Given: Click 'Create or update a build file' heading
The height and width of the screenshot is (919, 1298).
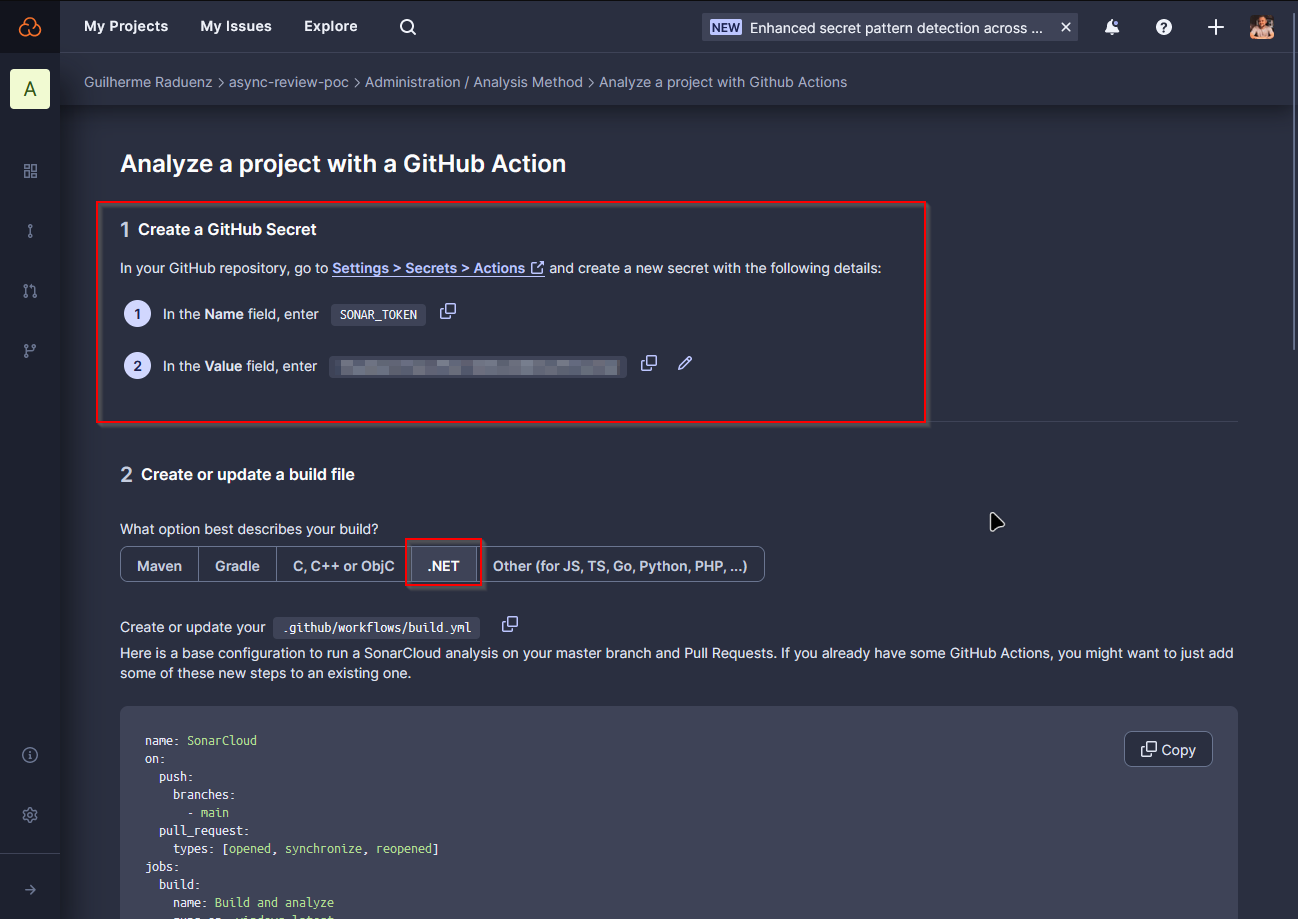Looking at the screenshot, I should pos(248,474).
